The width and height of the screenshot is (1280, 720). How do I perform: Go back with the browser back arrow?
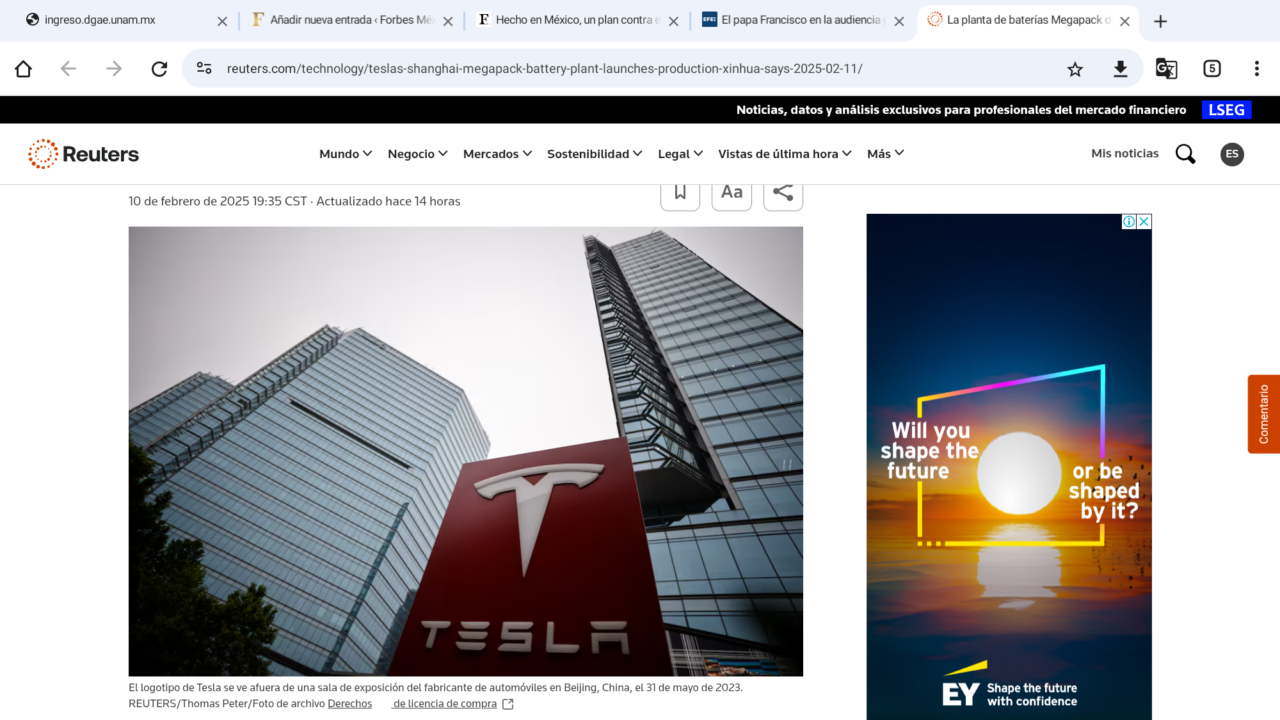point(68,69)
